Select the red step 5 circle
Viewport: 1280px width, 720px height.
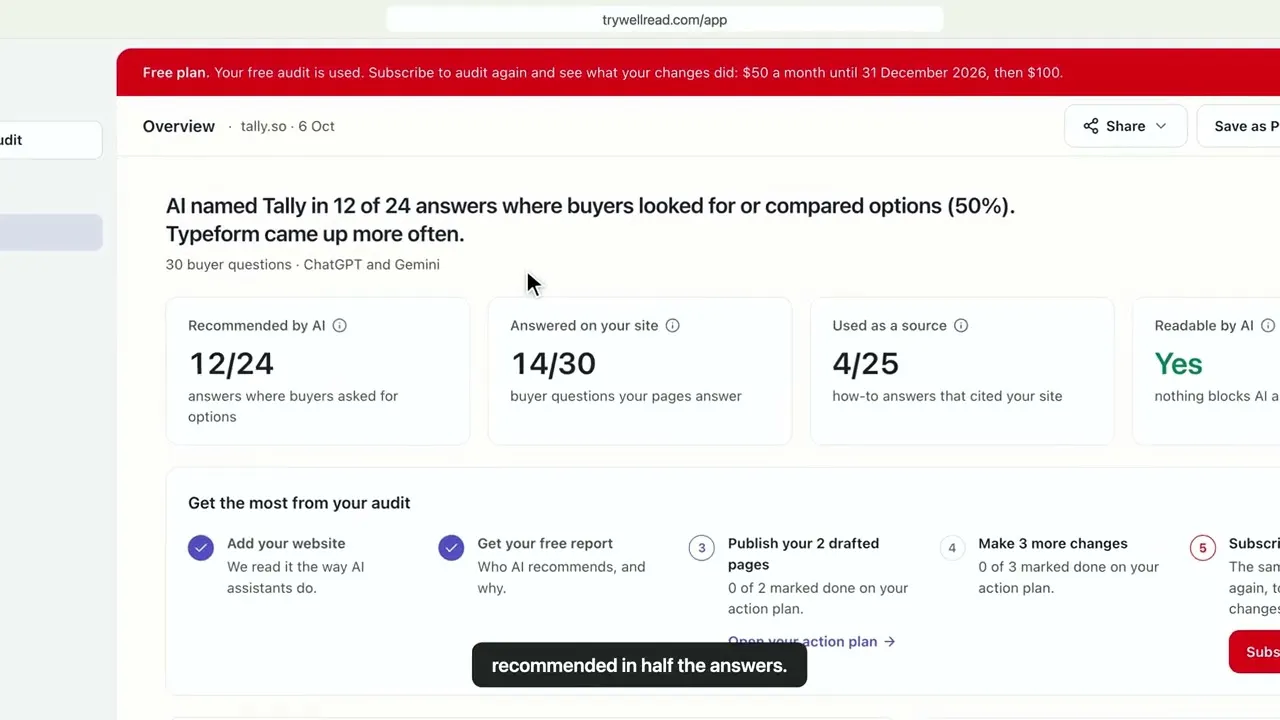pos(1203,548)
